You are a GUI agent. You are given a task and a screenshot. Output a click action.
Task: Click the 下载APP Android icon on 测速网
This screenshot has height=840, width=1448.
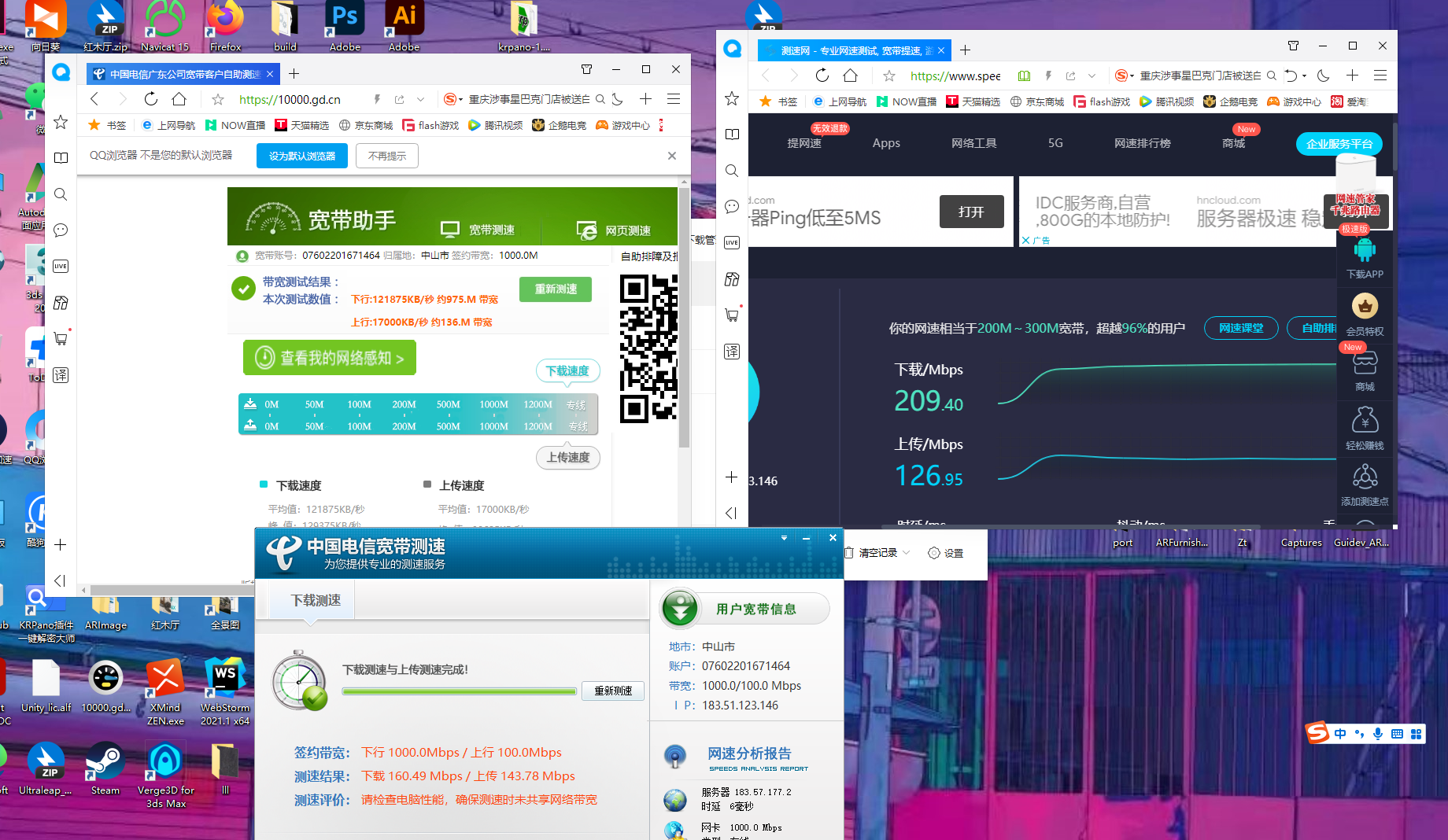tap(1365, 251)
